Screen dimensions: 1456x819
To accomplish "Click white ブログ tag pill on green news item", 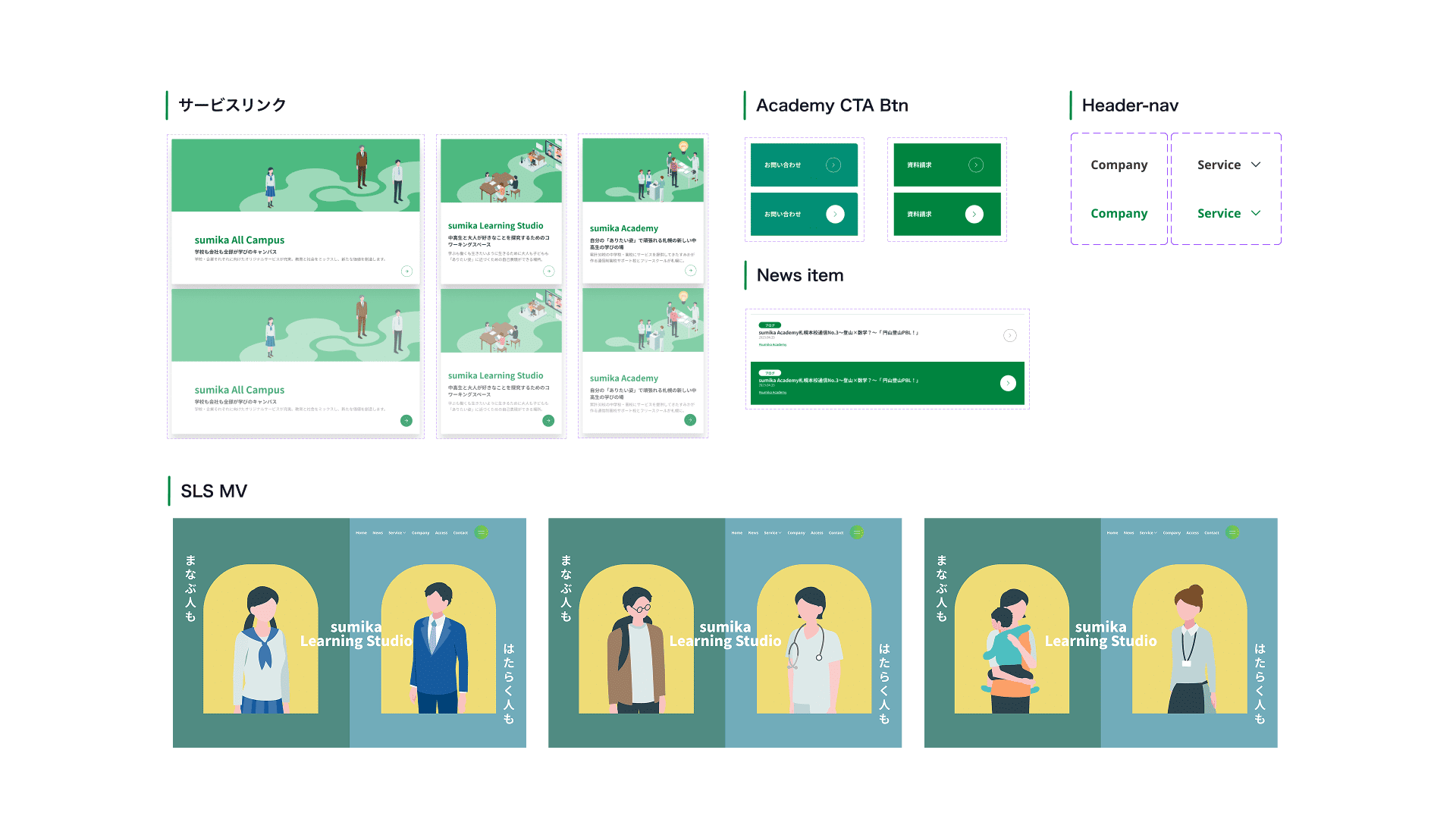I will [770, 373].
